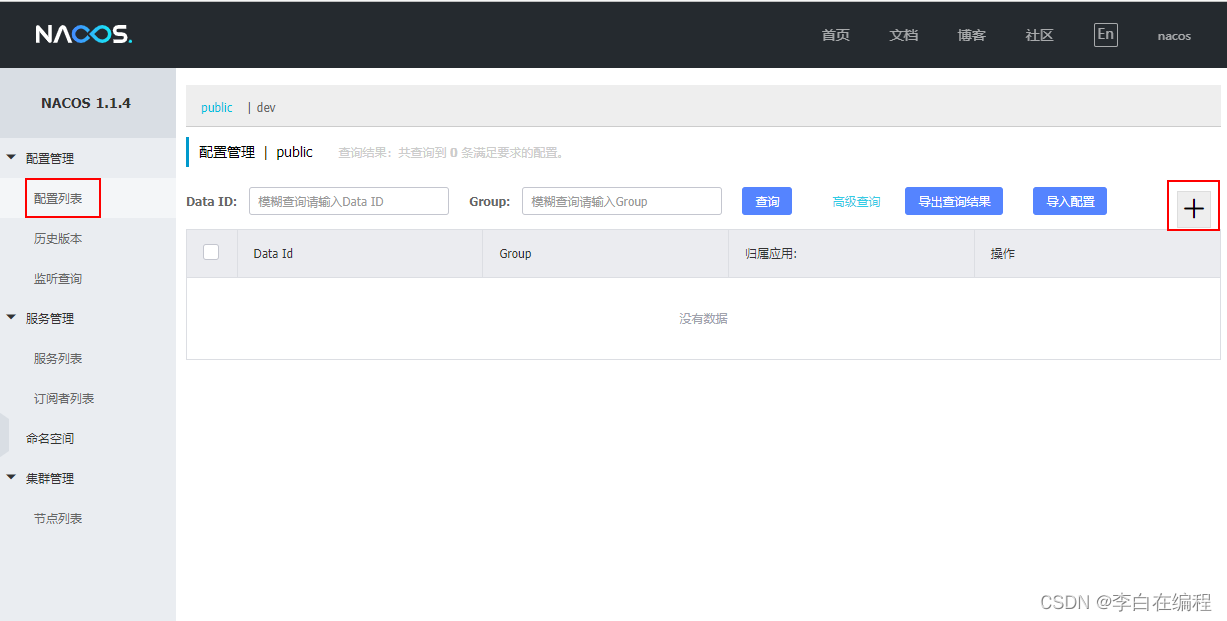Viewport: 1227px width, 621px height.
Task: Click 导出查询结果 to export results
Action: 953,201
